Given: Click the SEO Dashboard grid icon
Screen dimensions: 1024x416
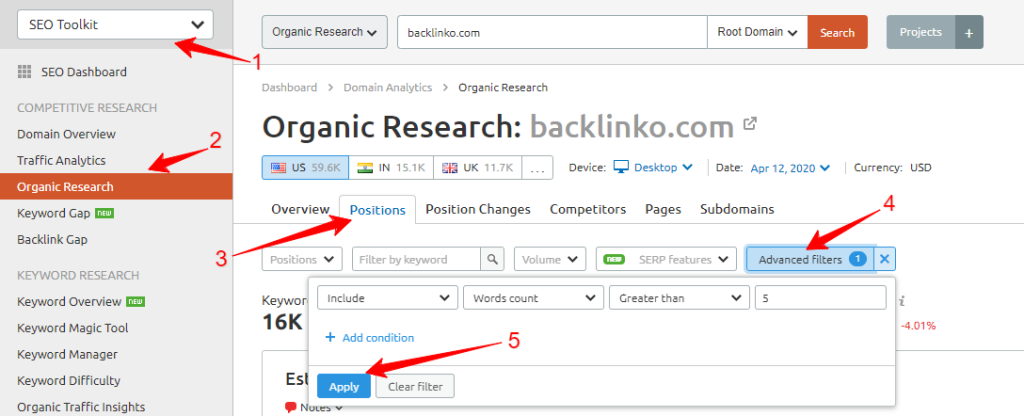Looking at the screenshot, I should (x=24, y=72).
